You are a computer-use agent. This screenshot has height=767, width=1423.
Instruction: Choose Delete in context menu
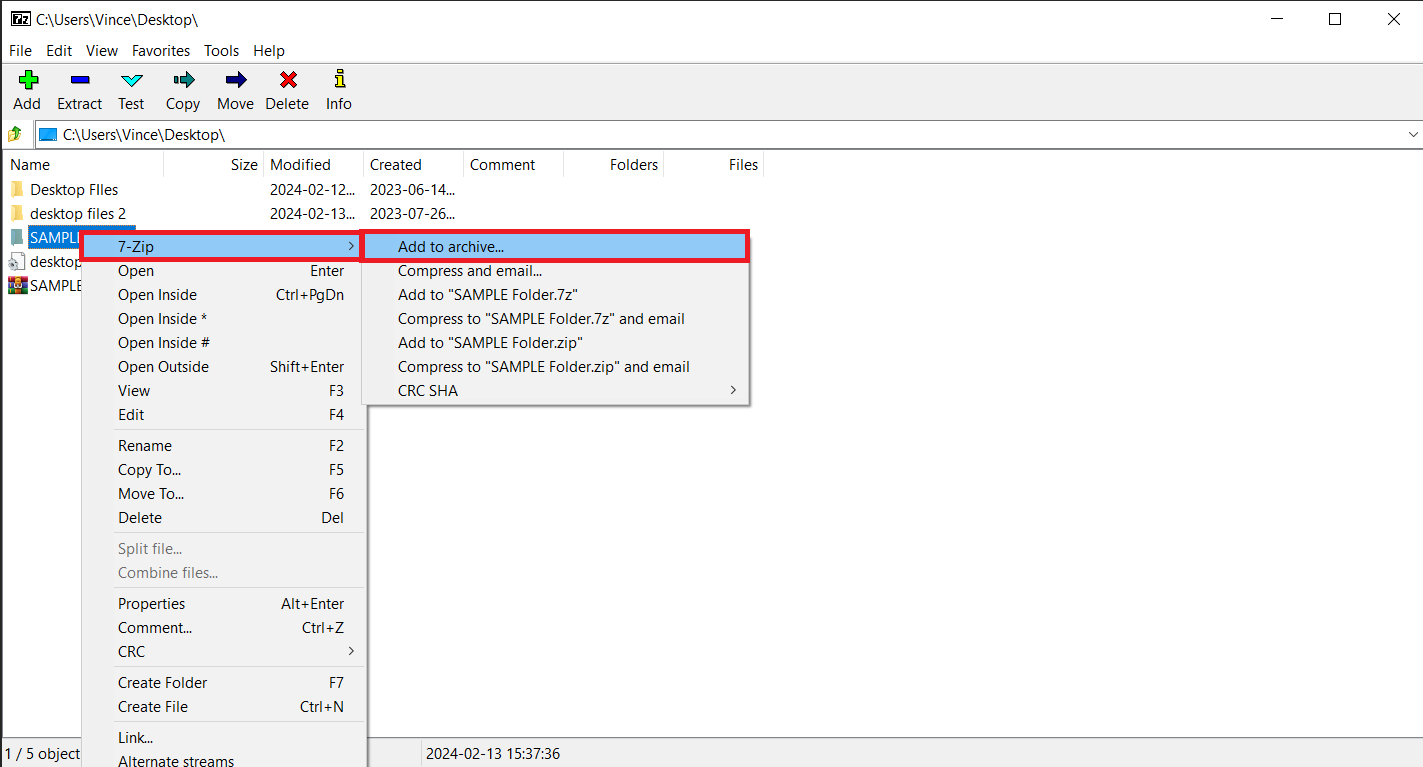(224, 518)
